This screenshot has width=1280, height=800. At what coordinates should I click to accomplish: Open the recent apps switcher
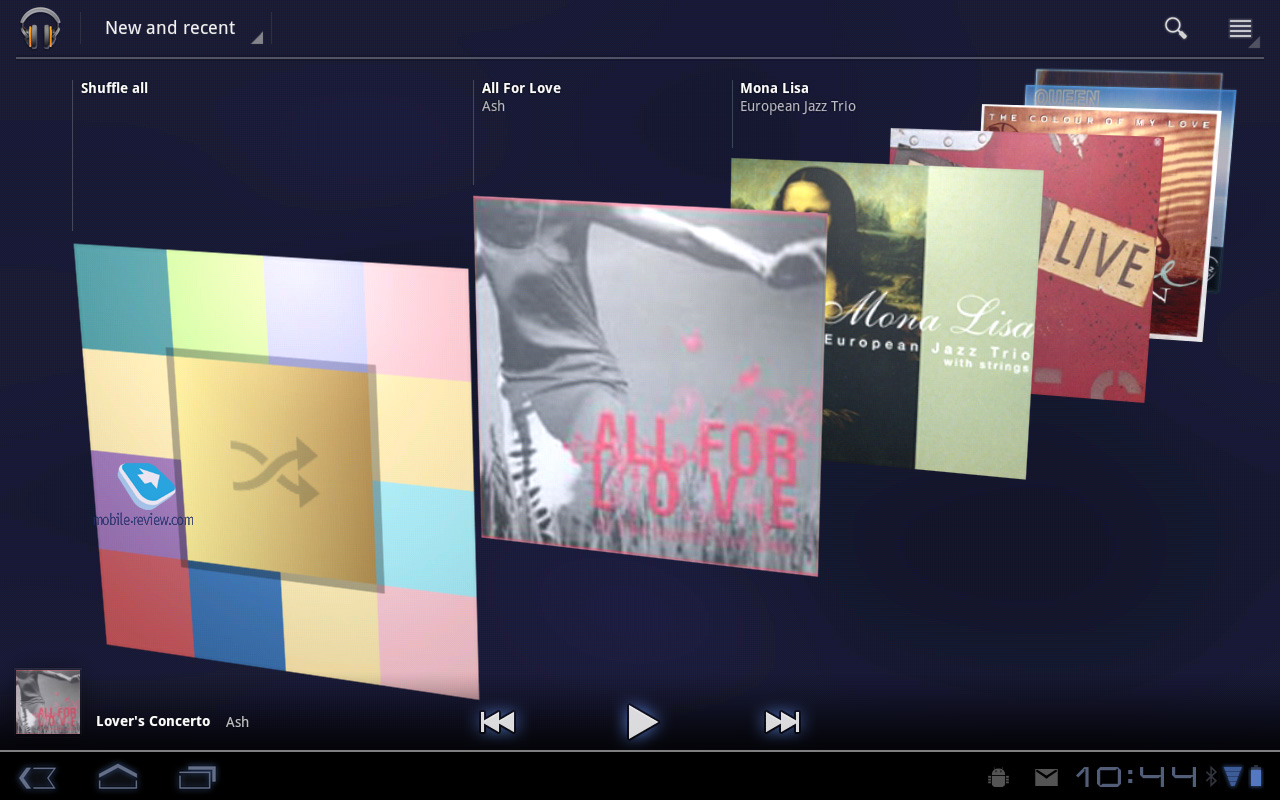pos(197,777)
